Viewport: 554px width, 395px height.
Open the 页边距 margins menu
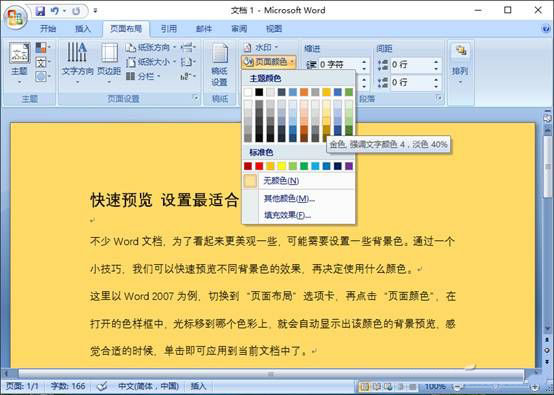point(109,64)
